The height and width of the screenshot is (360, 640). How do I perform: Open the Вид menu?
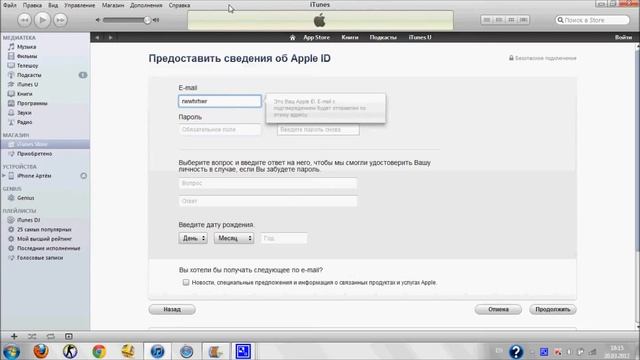(x=53, y=5)
